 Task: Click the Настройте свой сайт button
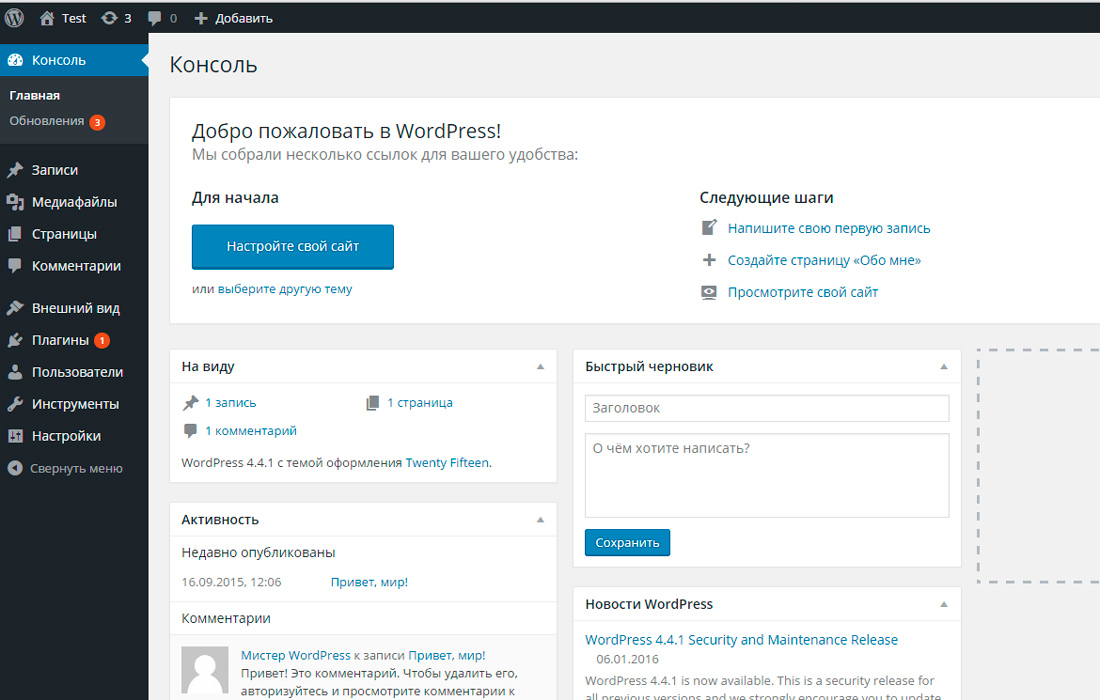[293, 247]
